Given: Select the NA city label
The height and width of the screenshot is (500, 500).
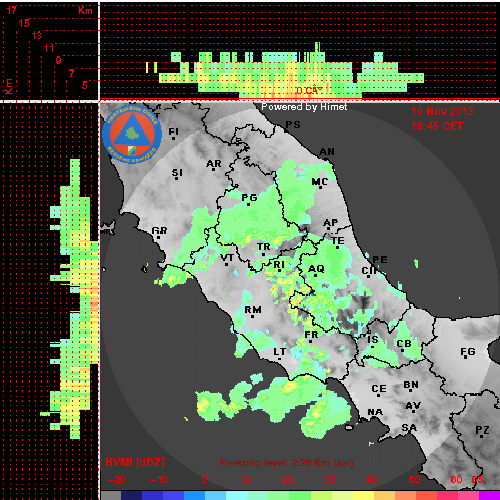Looking at the screenshot, I should (375, 412).
